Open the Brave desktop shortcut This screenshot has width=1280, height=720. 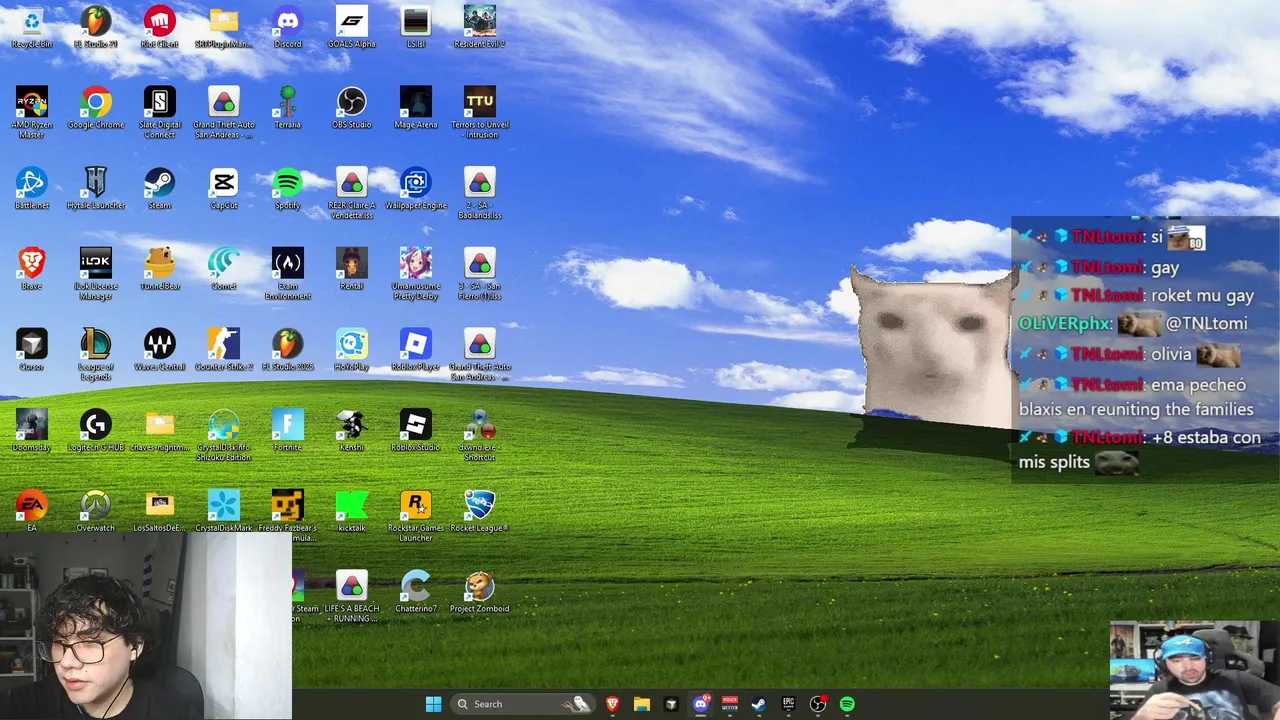pos(32,269)
